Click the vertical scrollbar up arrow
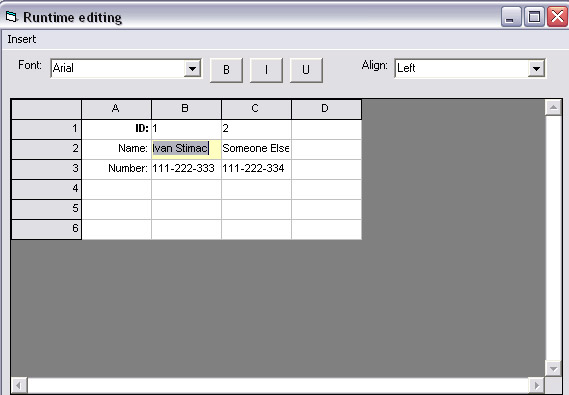 click(553, 107)
